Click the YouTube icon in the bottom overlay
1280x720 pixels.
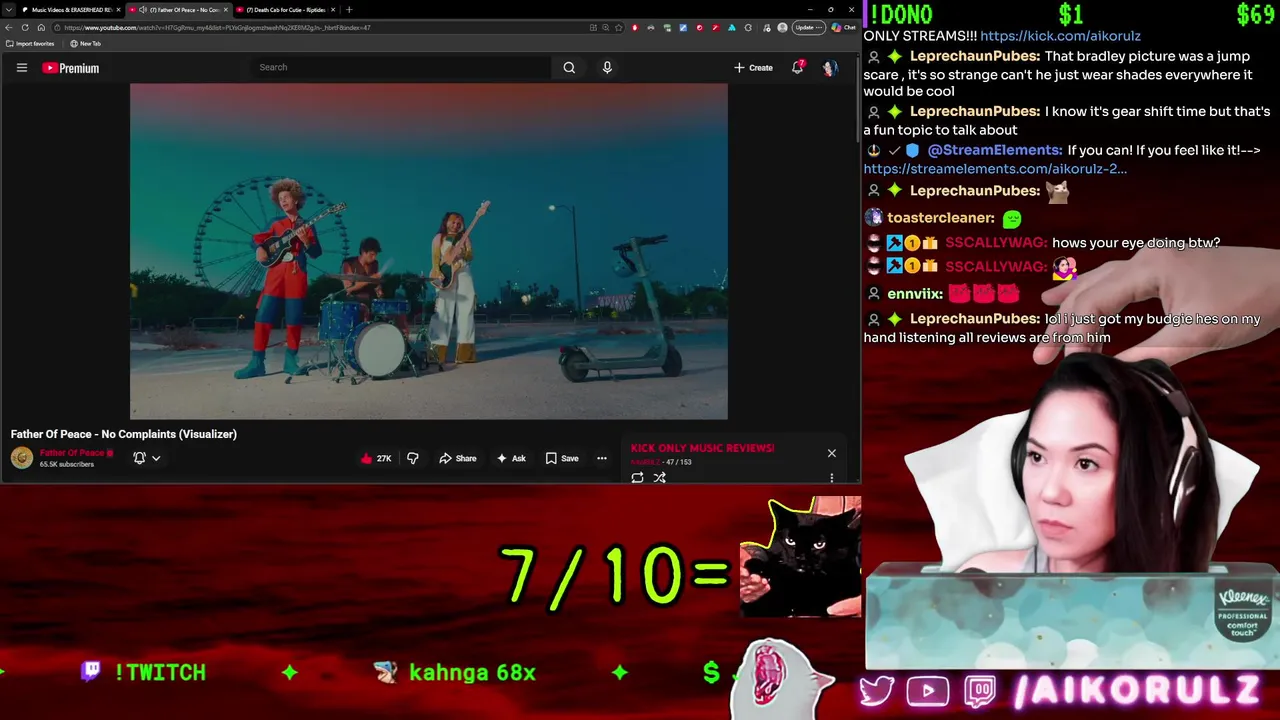click(x=928, y=691)
